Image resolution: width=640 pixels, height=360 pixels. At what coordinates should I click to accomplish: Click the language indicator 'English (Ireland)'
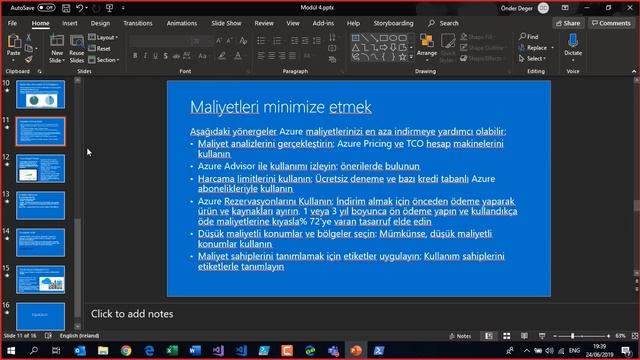pos(79,336)
